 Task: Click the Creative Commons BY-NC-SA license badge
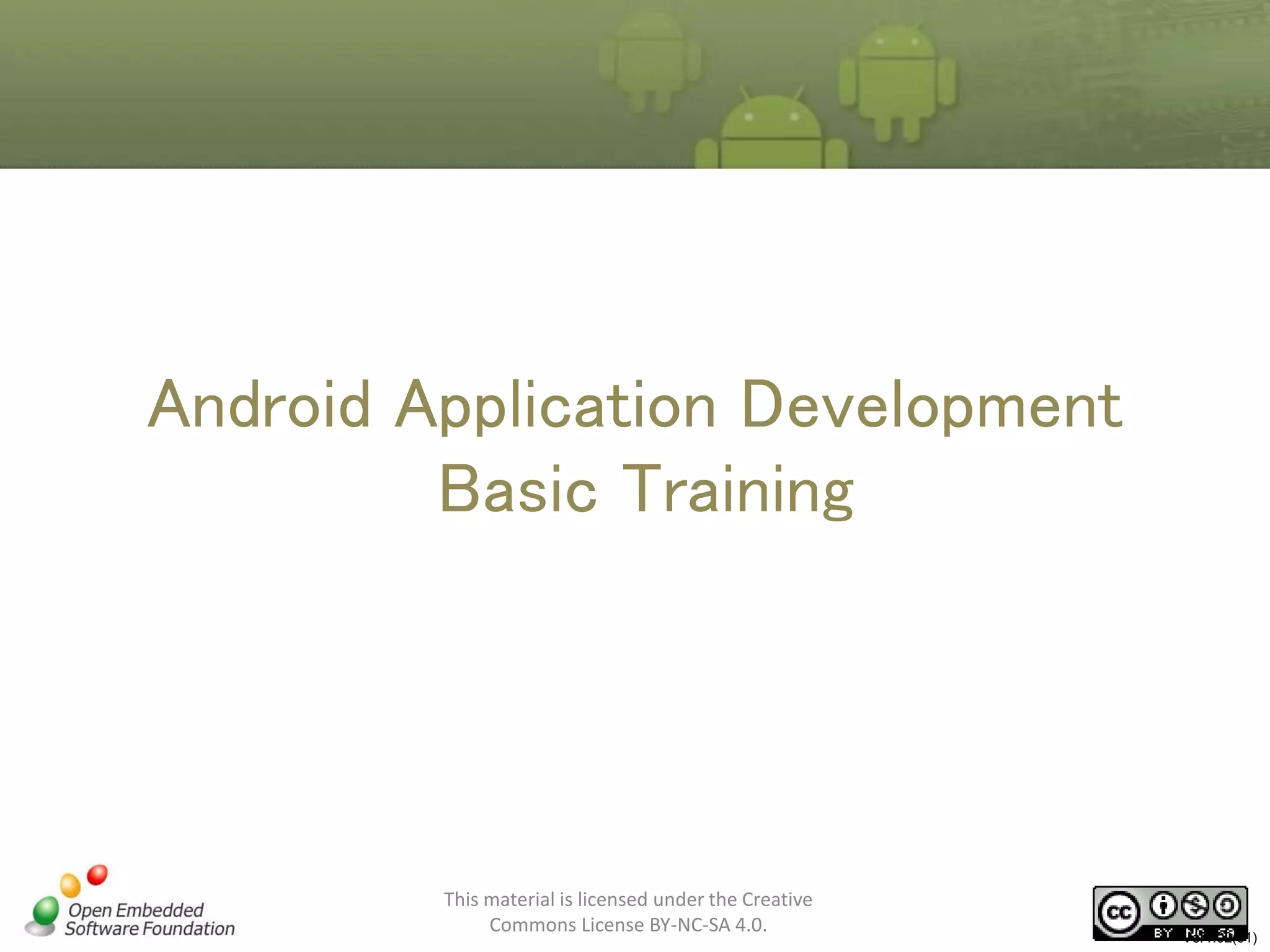coord(1170,913)
